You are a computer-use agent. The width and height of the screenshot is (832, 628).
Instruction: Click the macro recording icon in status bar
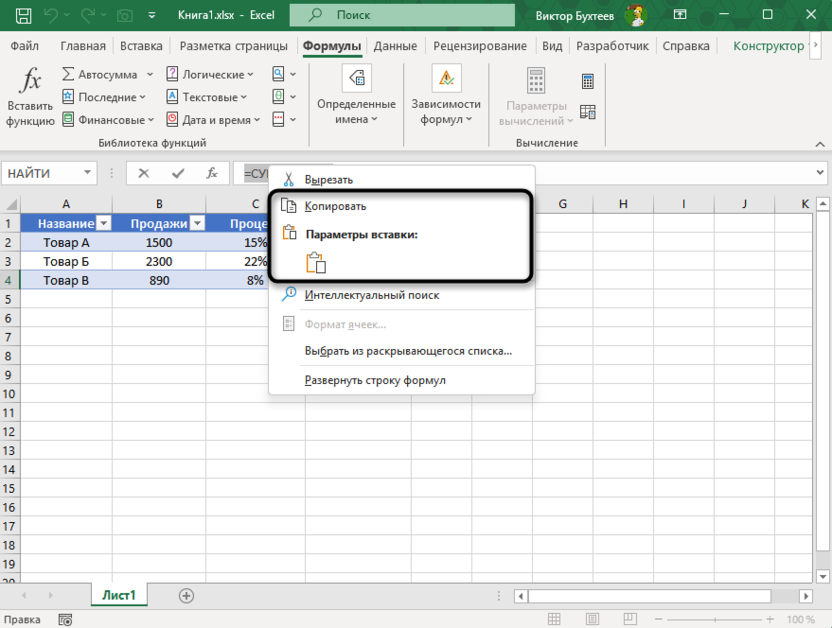click(65, 620)
